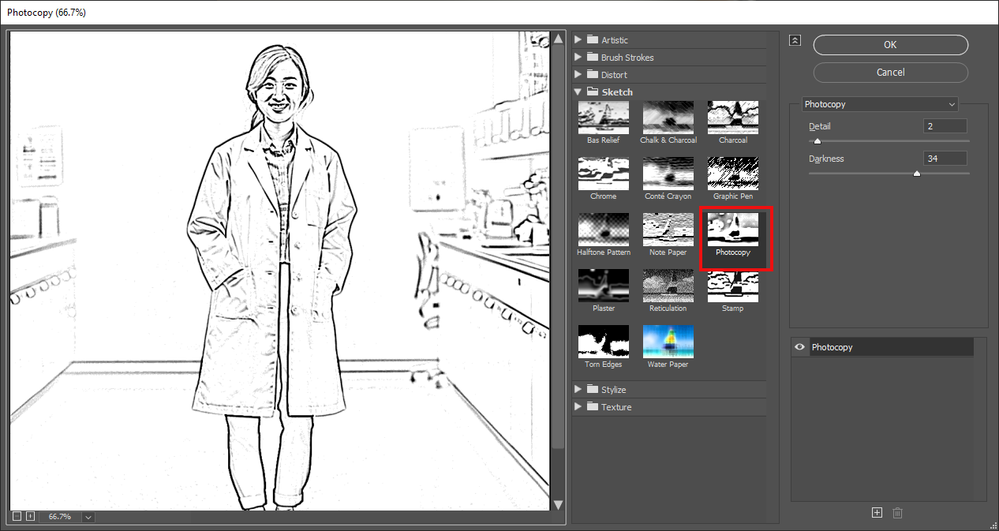Select the Bas Relief filter thumbnail
The height and width of the screenshot is (531, 999).
click(x=603, y=118)
